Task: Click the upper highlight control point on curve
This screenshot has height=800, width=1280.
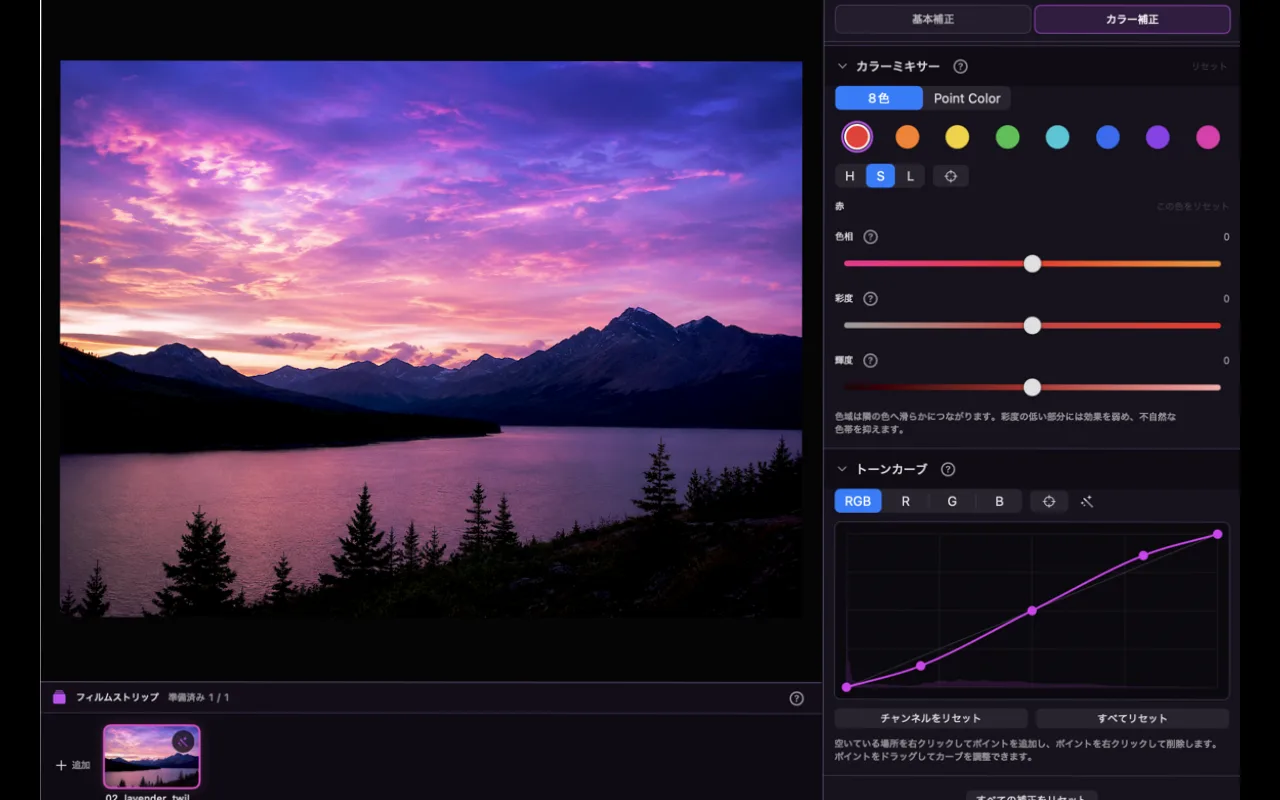Action: 1143,555
